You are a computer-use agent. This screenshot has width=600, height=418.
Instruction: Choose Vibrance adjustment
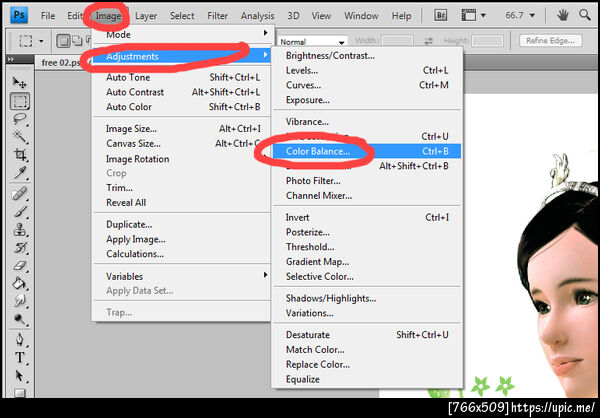(x=367, y=122)
